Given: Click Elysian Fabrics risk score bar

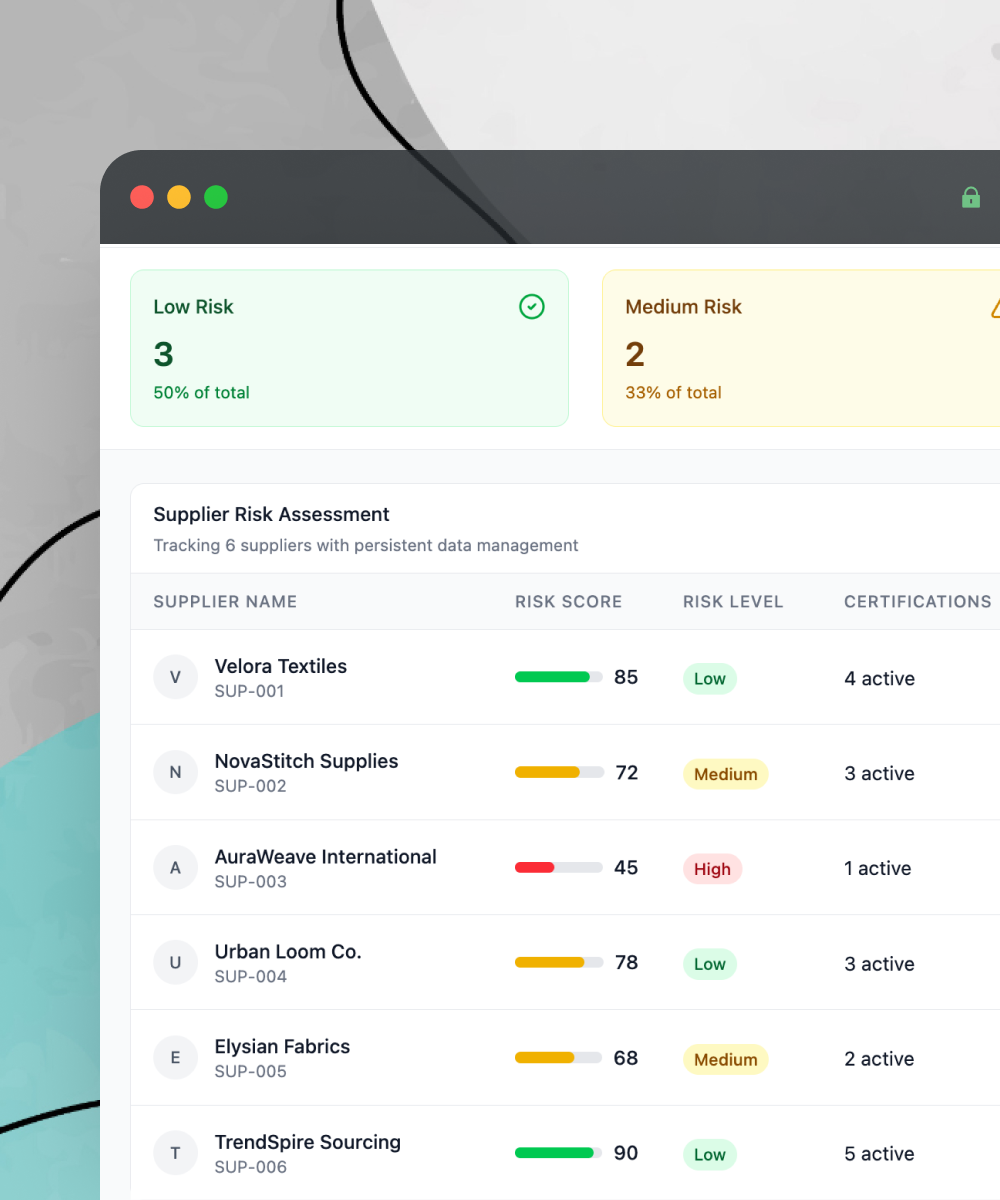Looking at the screenshot, I should [x=559, y=1058].
